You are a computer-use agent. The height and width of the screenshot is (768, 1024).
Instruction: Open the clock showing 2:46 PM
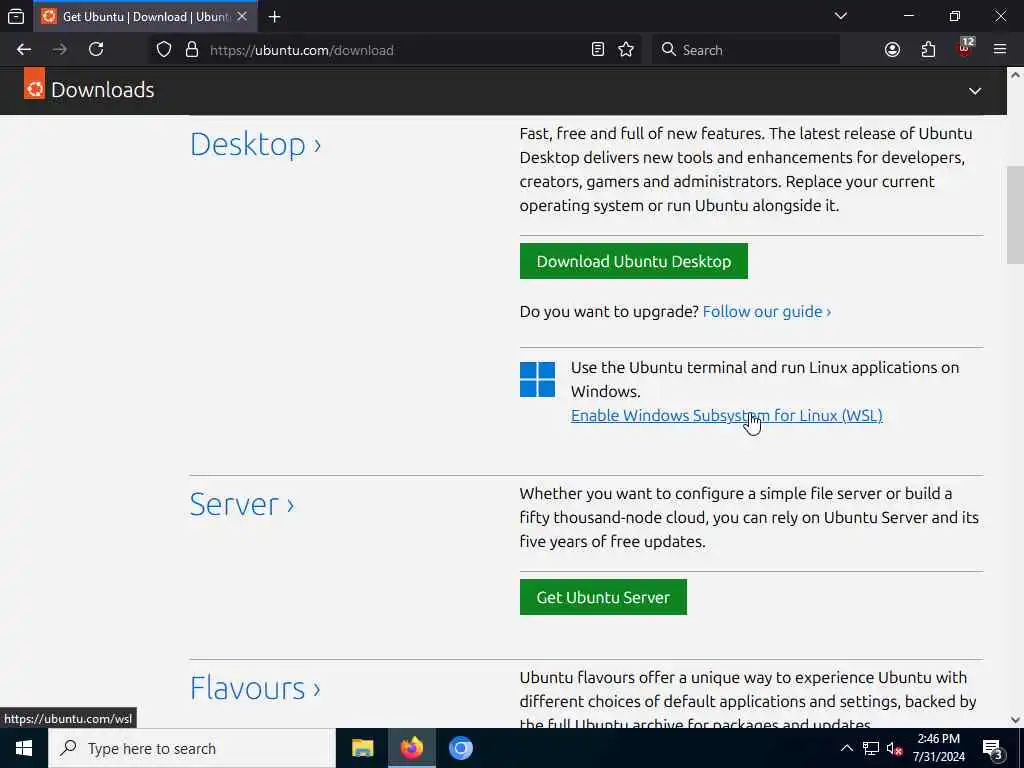pos(938,748)
